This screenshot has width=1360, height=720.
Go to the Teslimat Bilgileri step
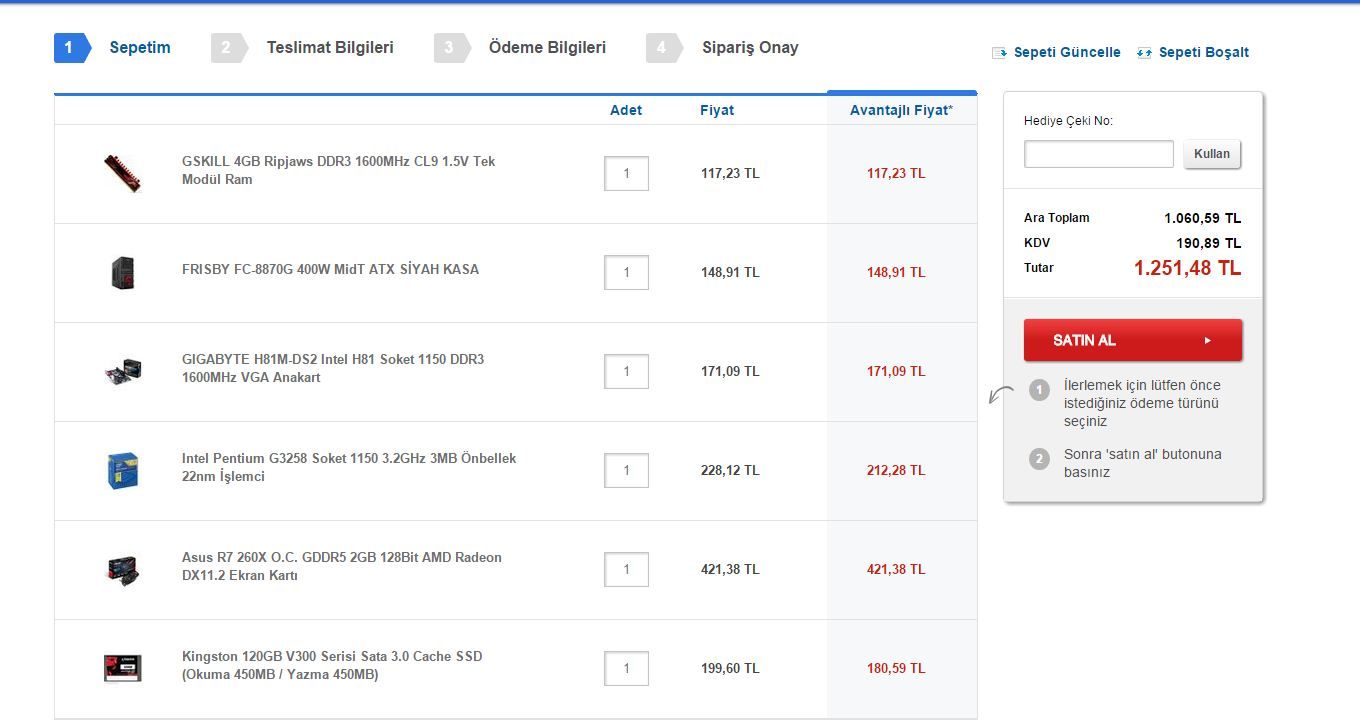coord(329,48)
